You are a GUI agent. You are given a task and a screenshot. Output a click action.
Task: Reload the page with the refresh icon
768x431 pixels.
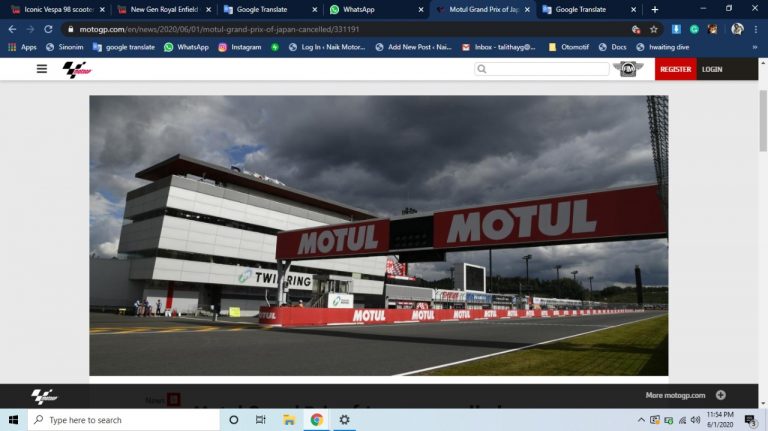tap(47, 29)
